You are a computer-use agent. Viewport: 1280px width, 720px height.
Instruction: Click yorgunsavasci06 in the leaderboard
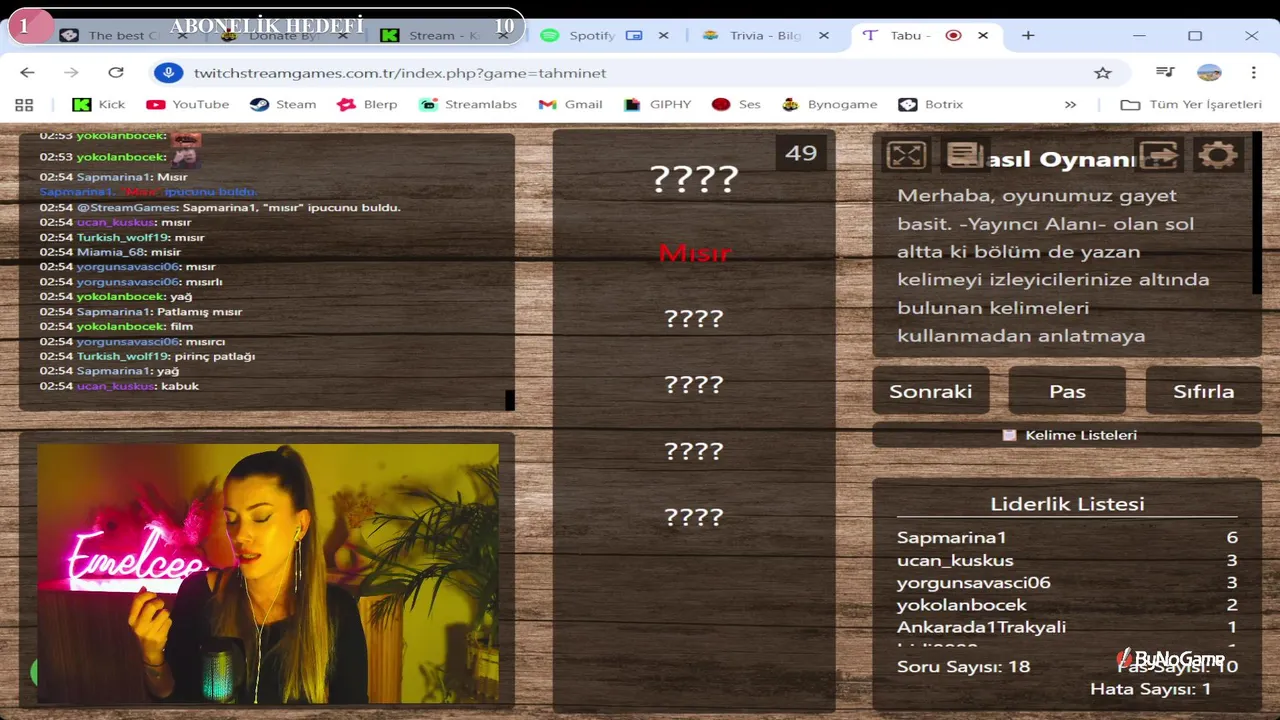click(974, 582)
